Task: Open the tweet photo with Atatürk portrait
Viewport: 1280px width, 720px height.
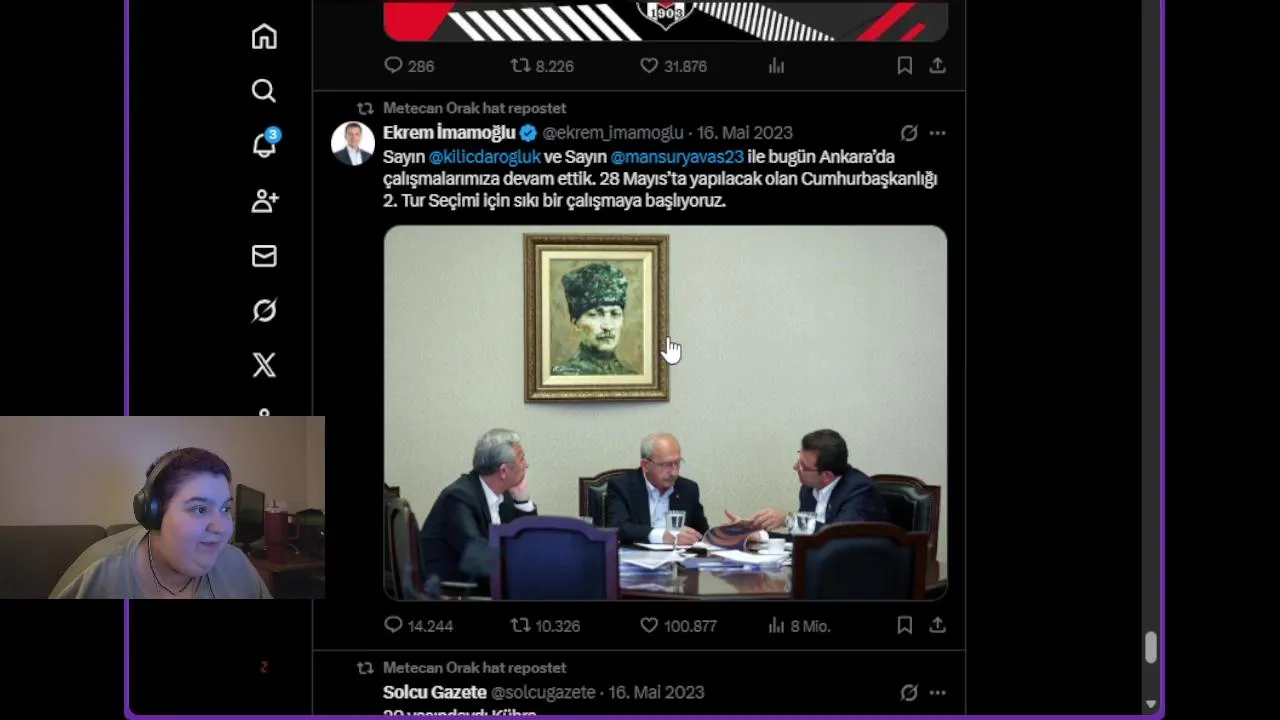Action: (665, 412)
